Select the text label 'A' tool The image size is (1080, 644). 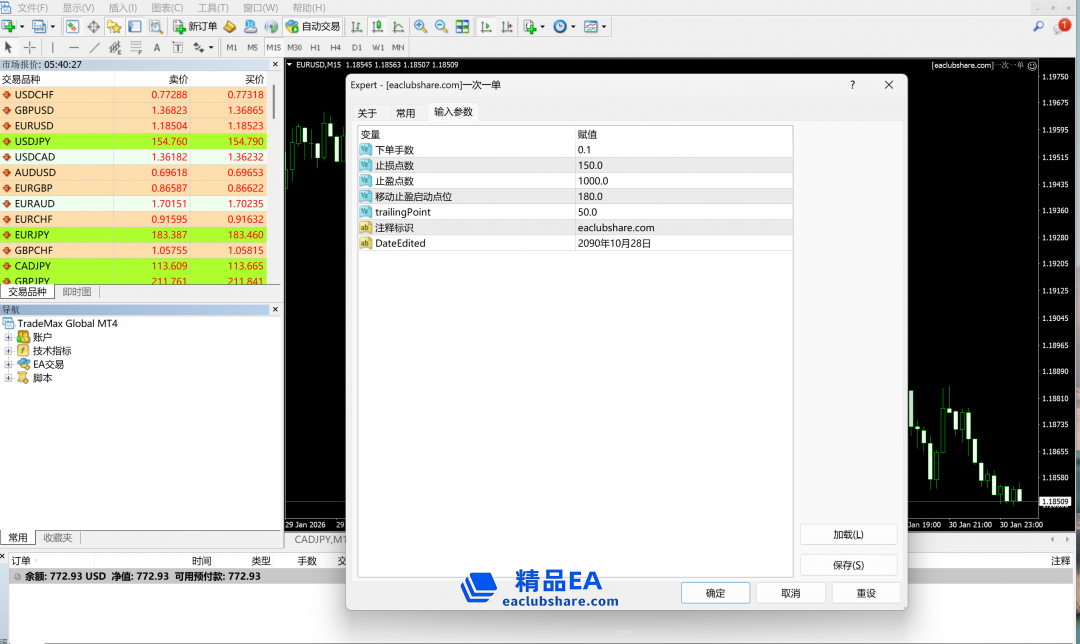click(x=157, y=47)
